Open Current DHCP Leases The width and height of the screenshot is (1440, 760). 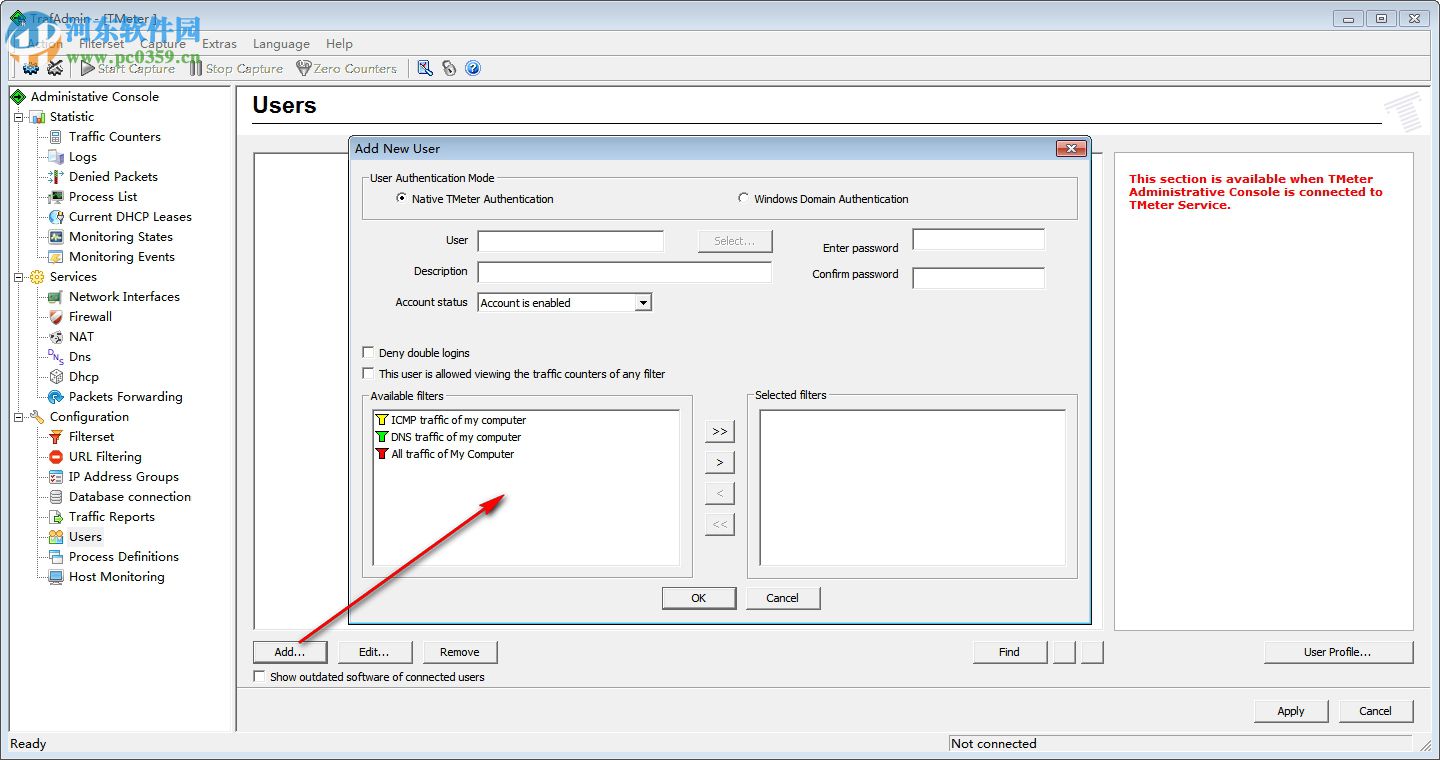(x=130, y=216)
